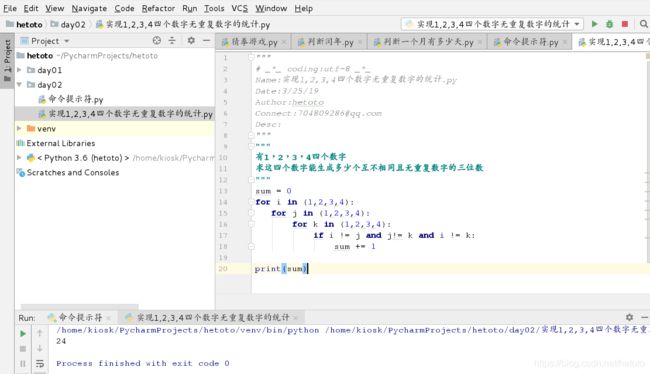Click the 'sum = 0' code line
The height and width of the screenshot is (374, 650).
pyautogui.click(x=273, y=191)
